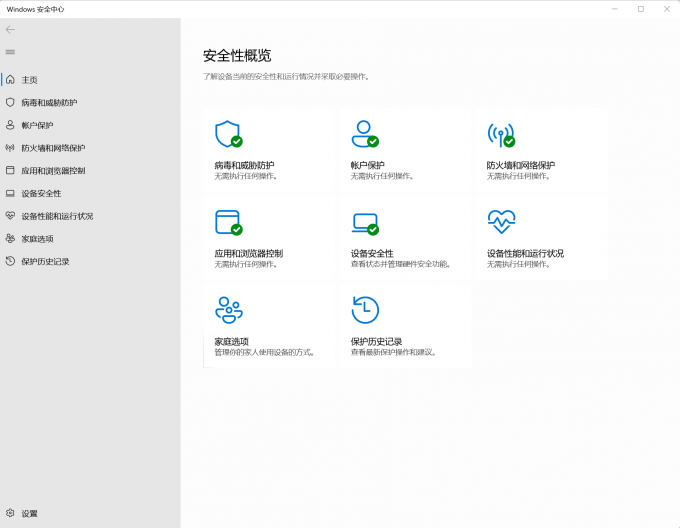The image size is (680, 528).
Task: Click text 查看状态并管理硬件安全功能。
Action: (x=401, y=264)
